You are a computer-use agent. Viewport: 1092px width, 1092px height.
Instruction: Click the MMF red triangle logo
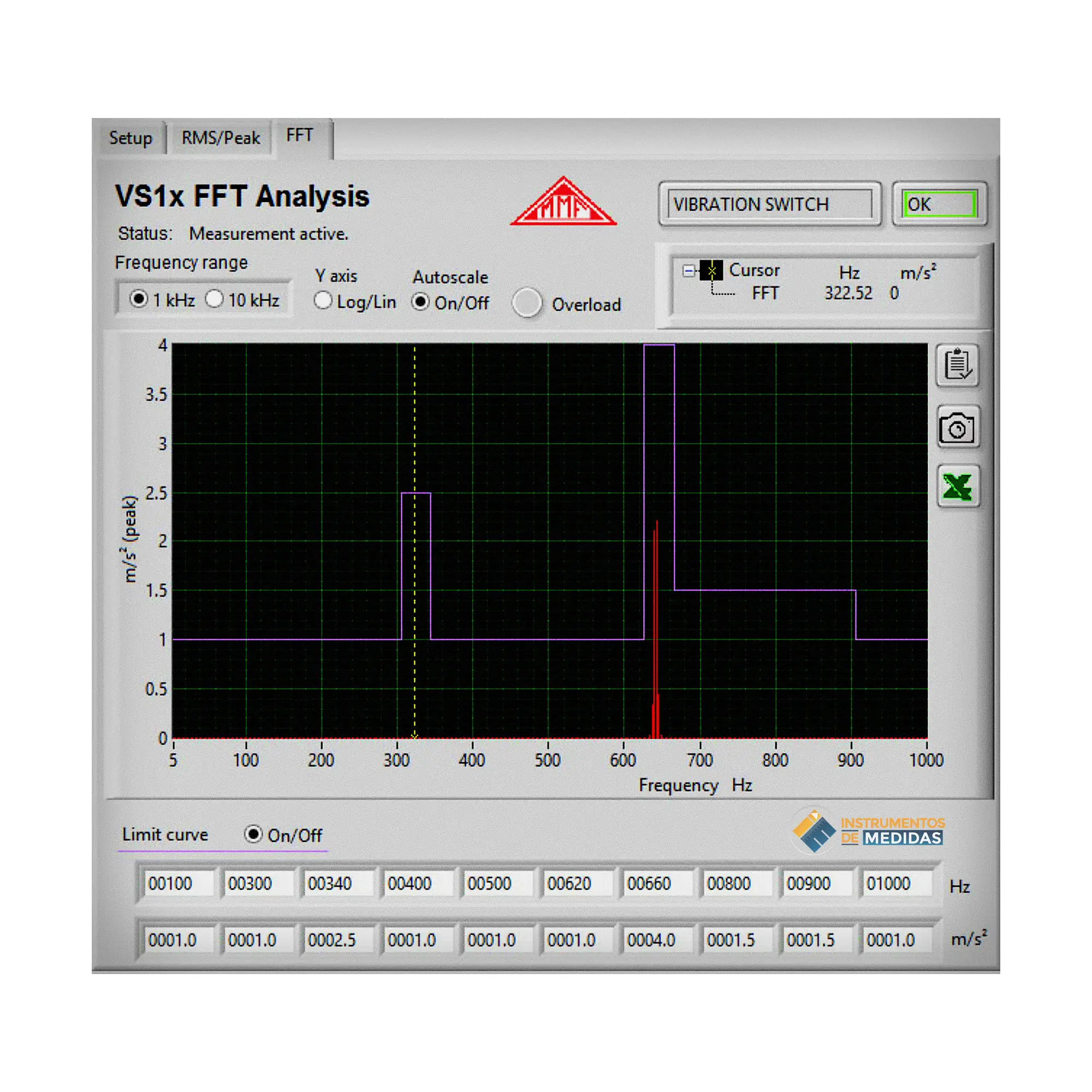pos(563,202)
